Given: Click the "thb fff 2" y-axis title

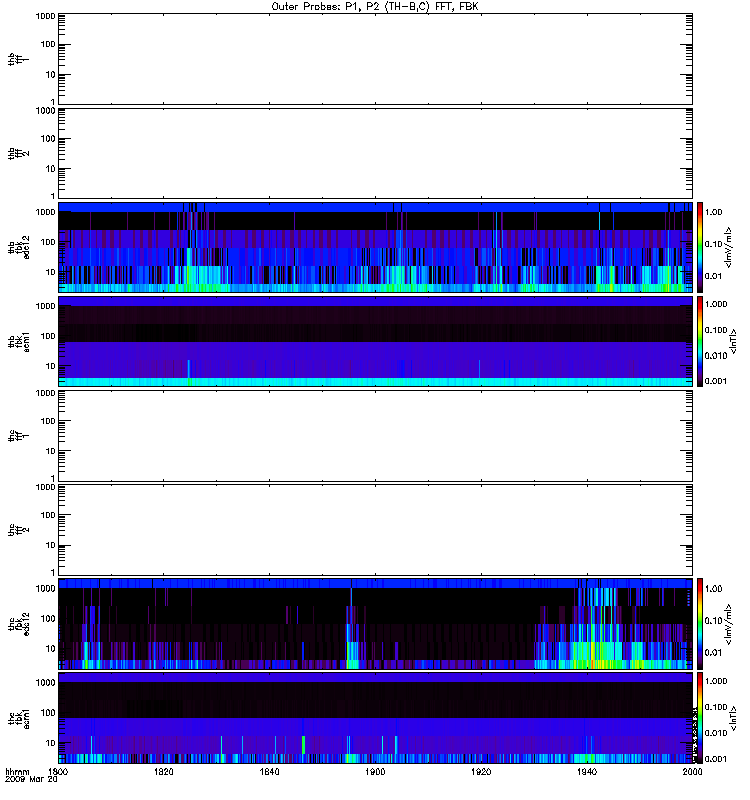Looking at the screenshot, I should tap(18, 153).
